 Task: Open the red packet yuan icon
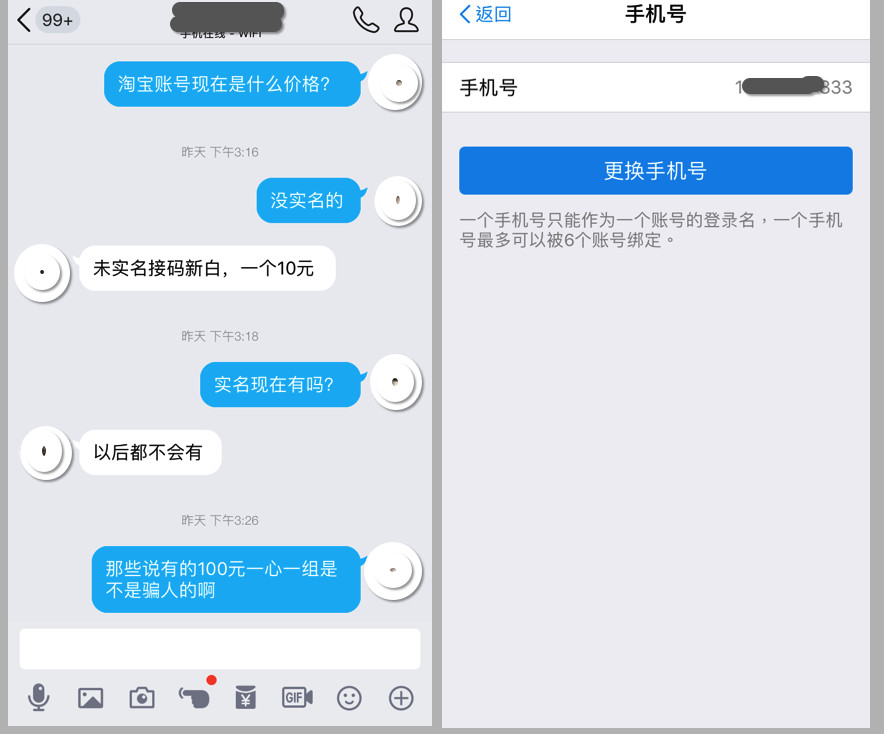[245, 697]
